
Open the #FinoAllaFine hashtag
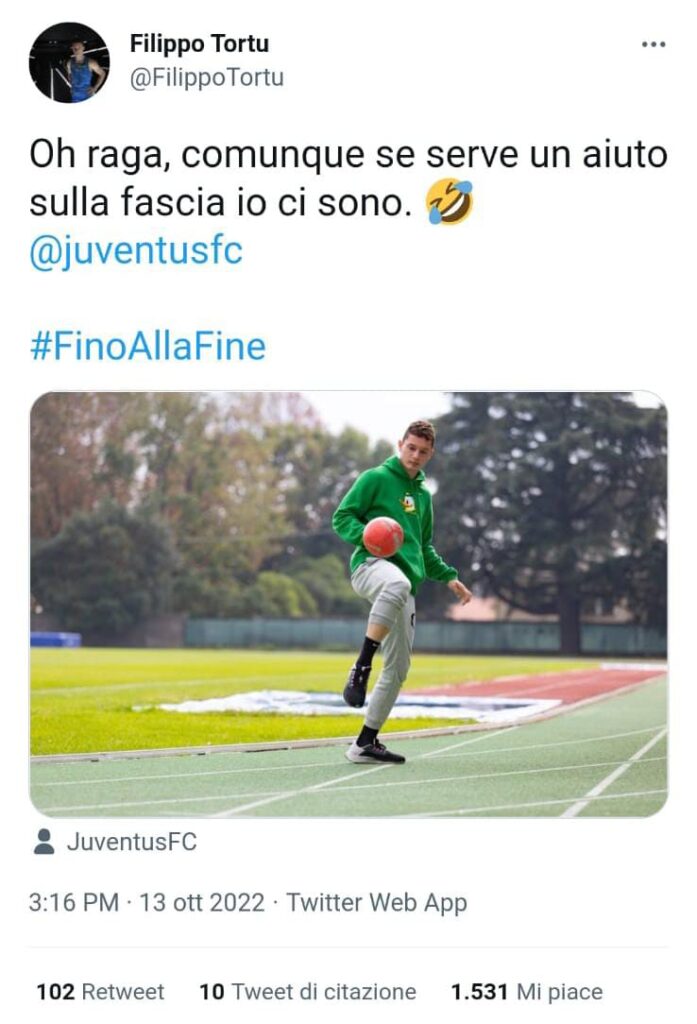(147, 346)
